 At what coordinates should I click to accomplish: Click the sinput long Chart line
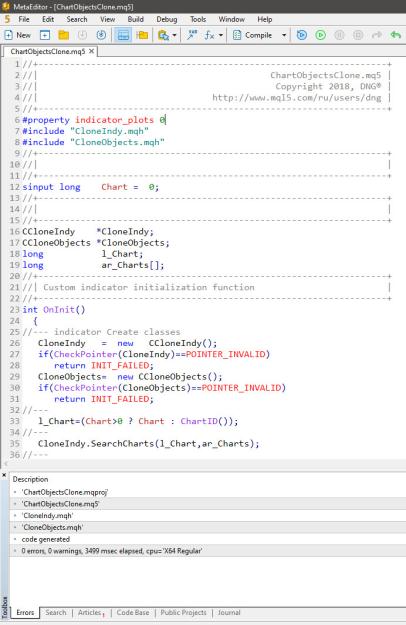click(x=91, y=187)
